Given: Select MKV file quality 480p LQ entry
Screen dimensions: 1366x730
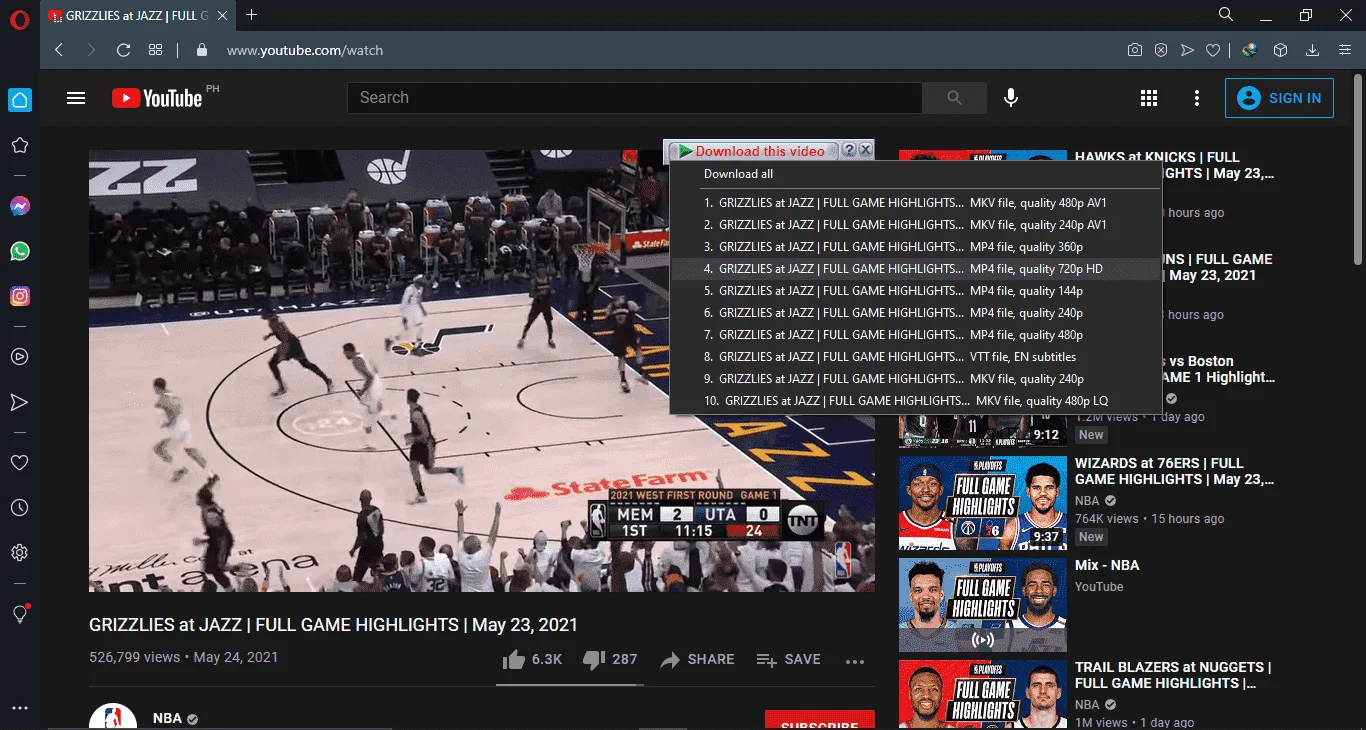Looking at the screenshot, I should click(x=915, y=401).
